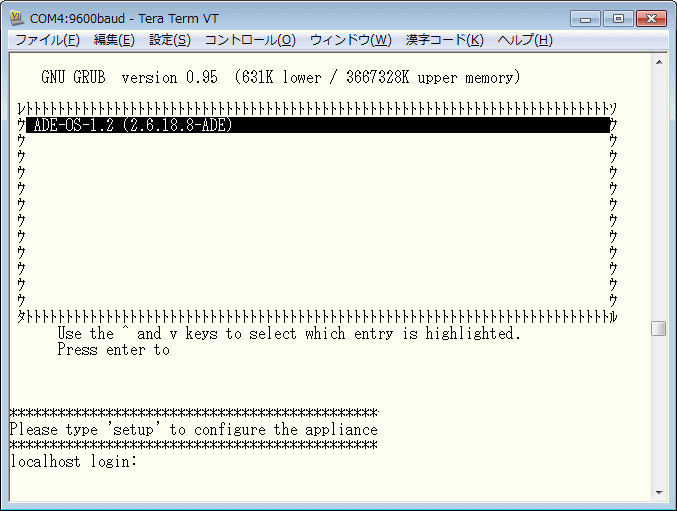Click the scrollbar up arrow
Image resolution: width=677 pixels, height=511 pixels.
(659, 62)
